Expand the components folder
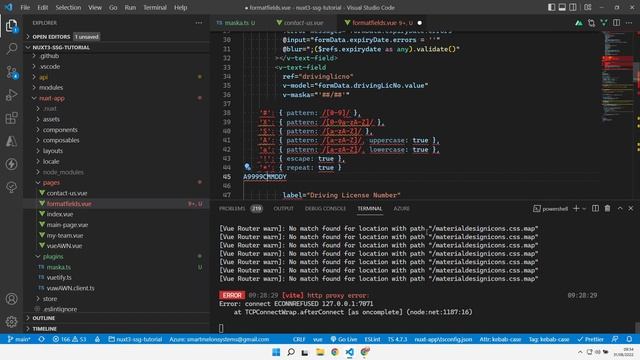 pos(60,130)
